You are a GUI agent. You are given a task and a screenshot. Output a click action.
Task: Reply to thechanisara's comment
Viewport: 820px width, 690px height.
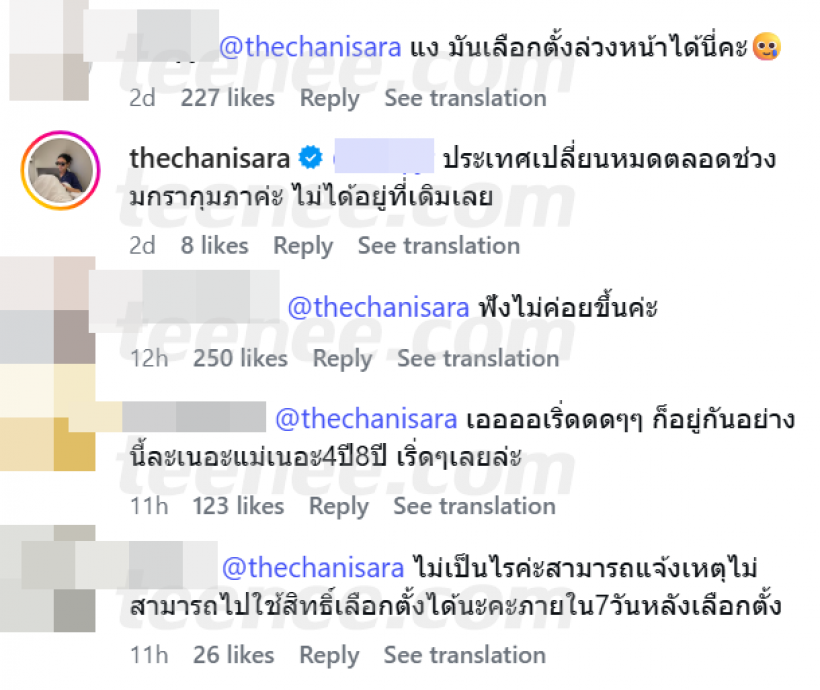coord(303,245)
